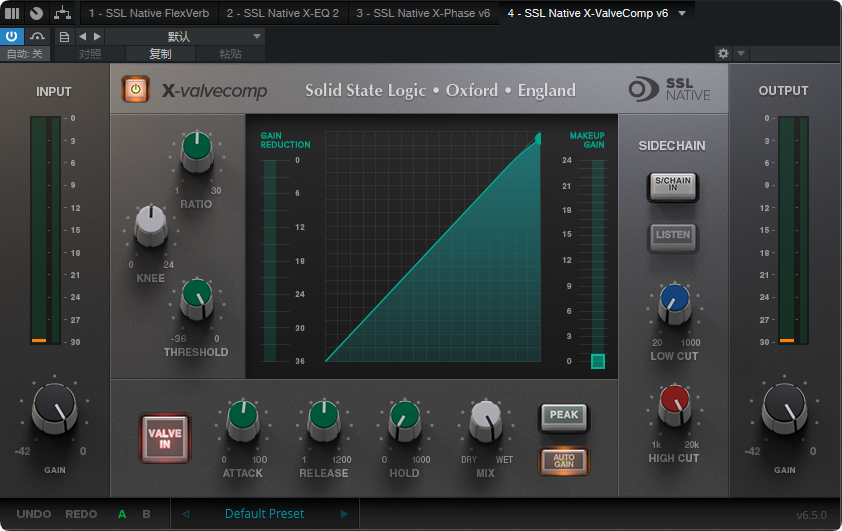Click the round pie-shaped icon in top bar
This screenshot has height=531, width=842.
point(37,13)
